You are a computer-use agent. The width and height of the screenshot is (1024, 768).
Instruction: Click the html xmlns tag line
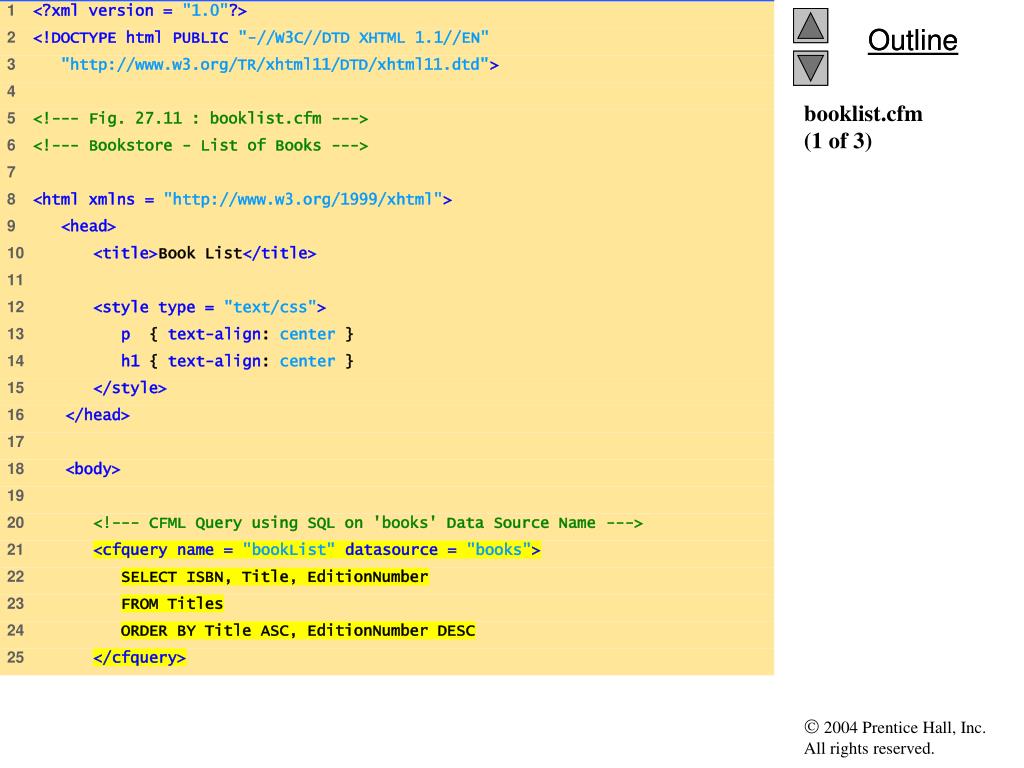(242, 199)
